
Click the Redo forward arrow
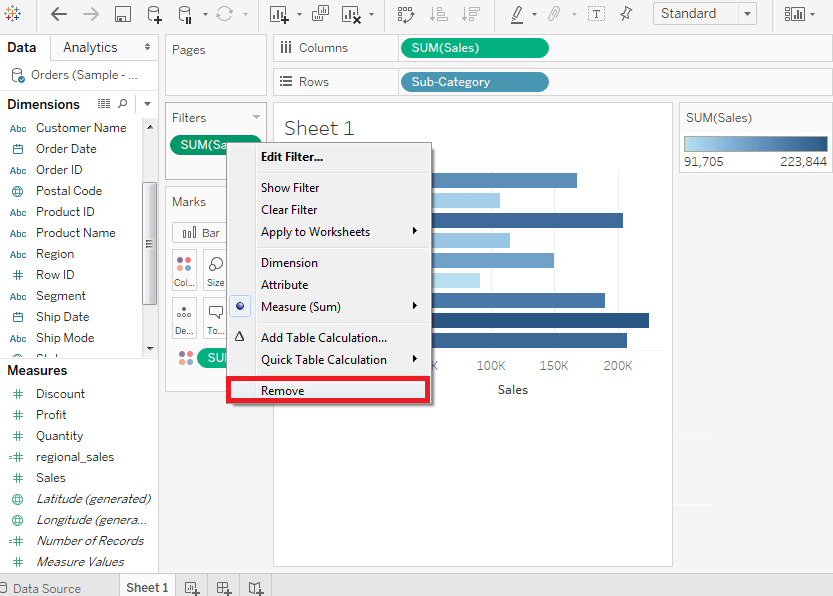(91, 14)
